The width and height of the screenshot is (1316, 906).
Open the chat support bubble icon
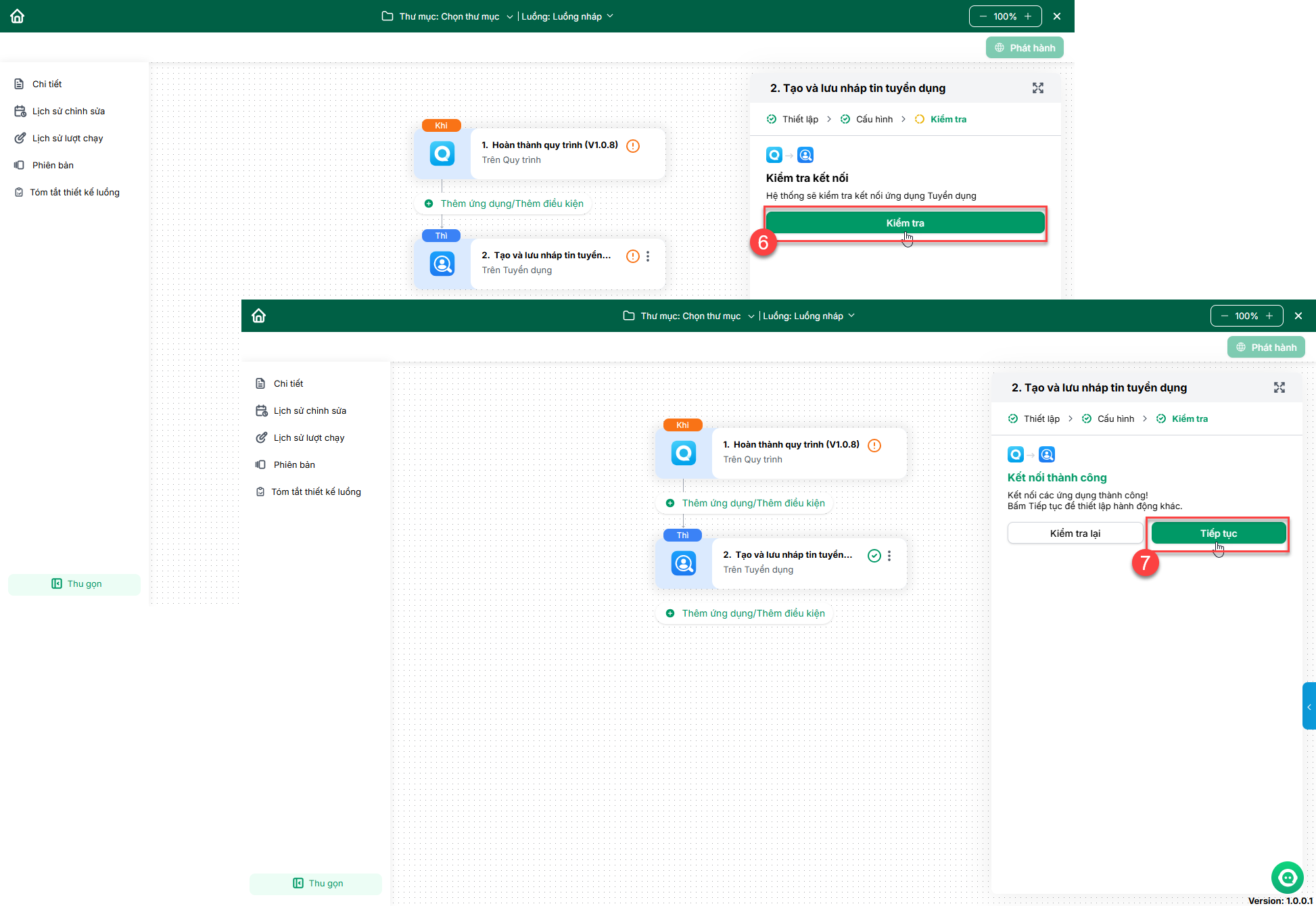click(x=1287, y=878)
